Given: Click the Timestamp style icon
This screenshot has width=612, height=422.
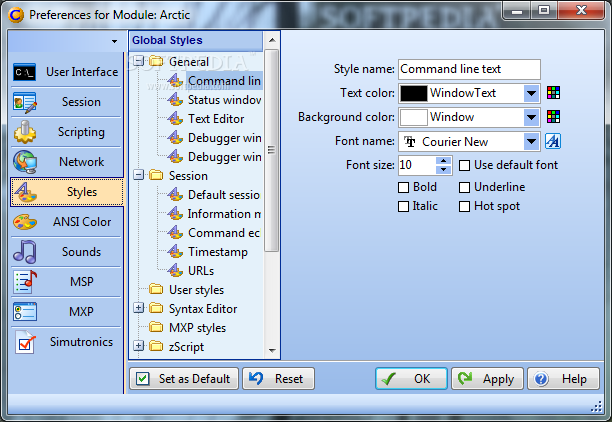Looking at the screenshot, I should click(x=175, y=251).
